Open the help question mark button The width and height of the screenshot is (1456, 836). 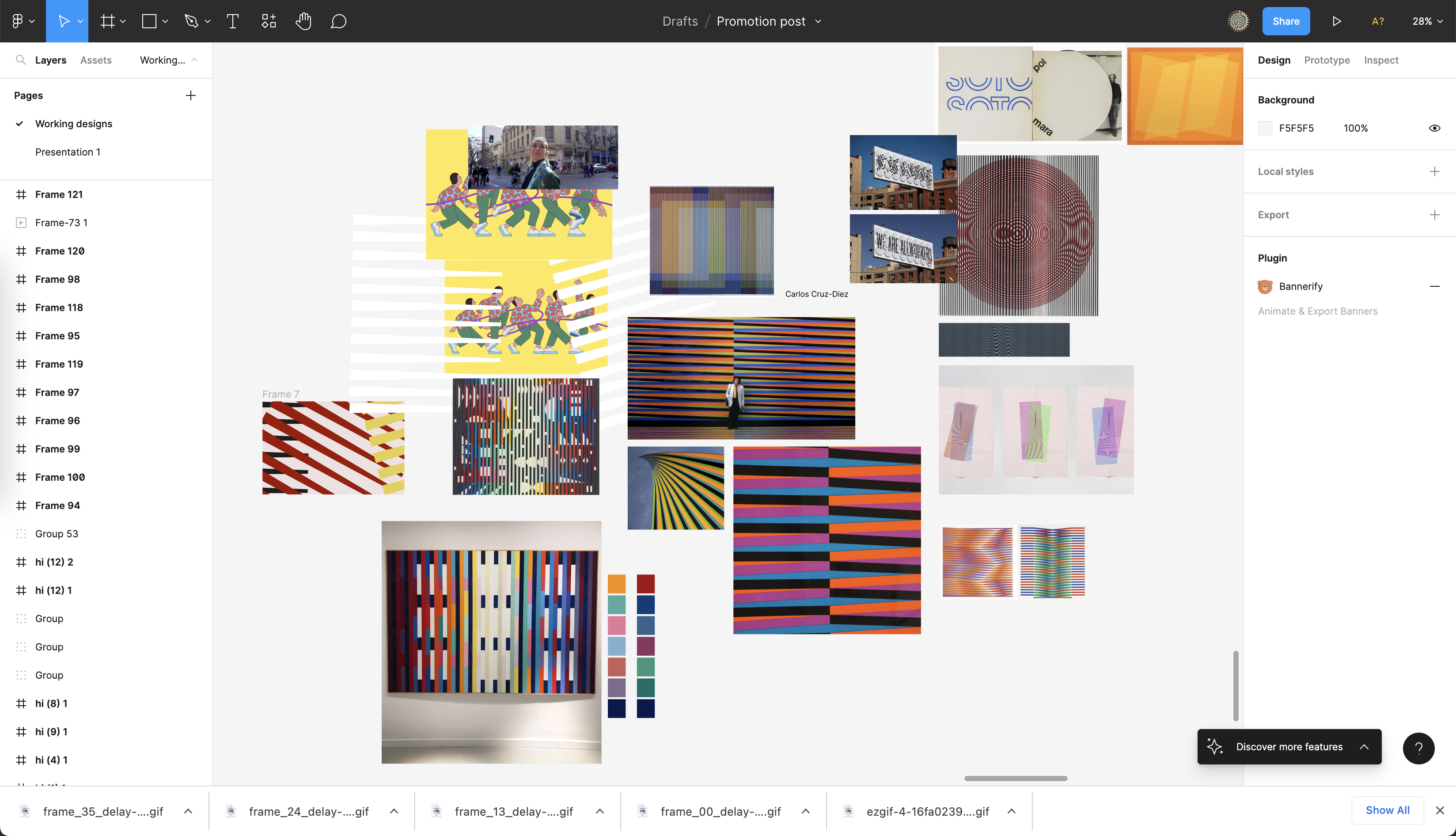coord(1419,748)
